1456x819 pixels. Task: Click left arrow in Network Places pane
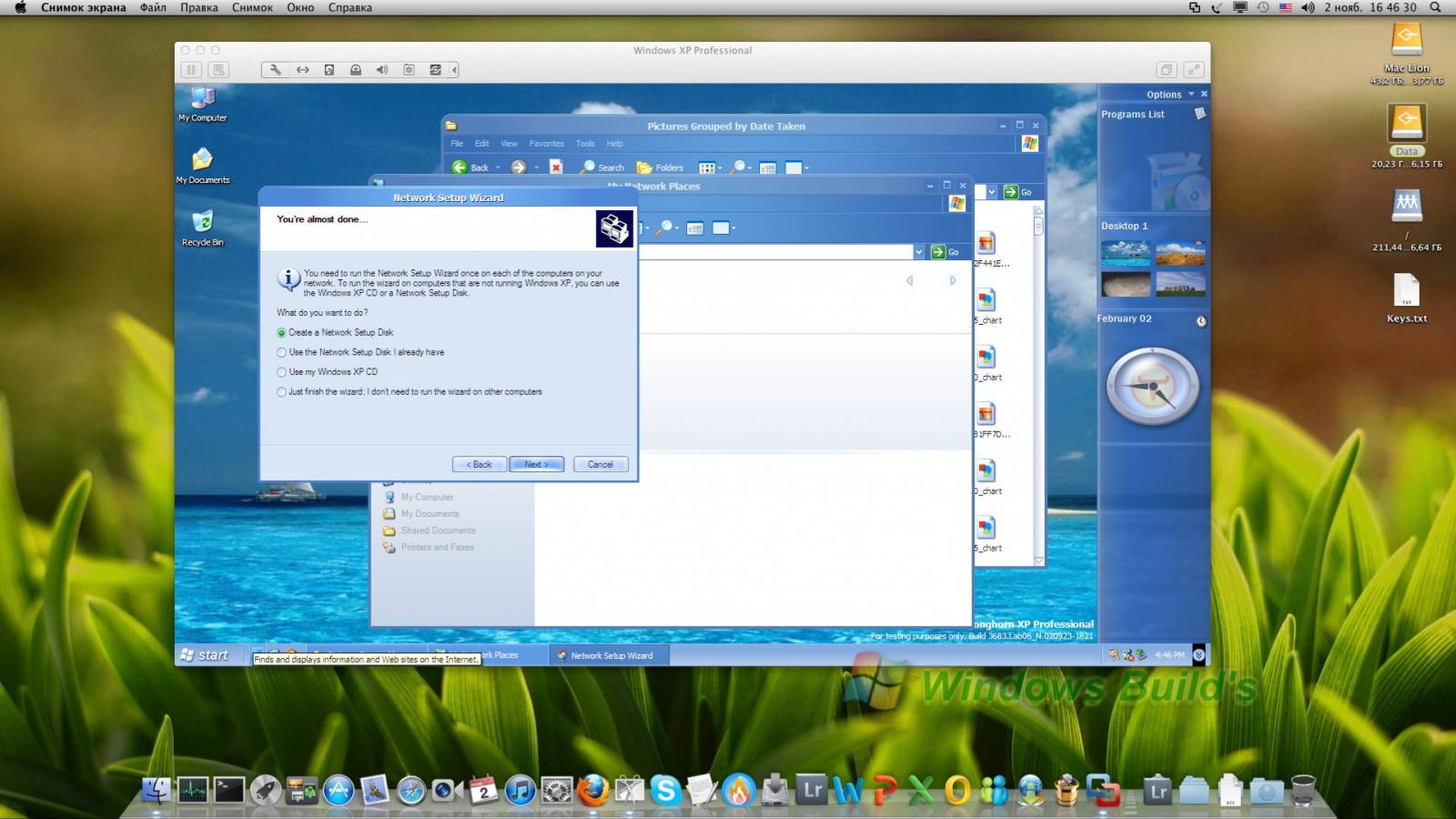tap(909, 281)
